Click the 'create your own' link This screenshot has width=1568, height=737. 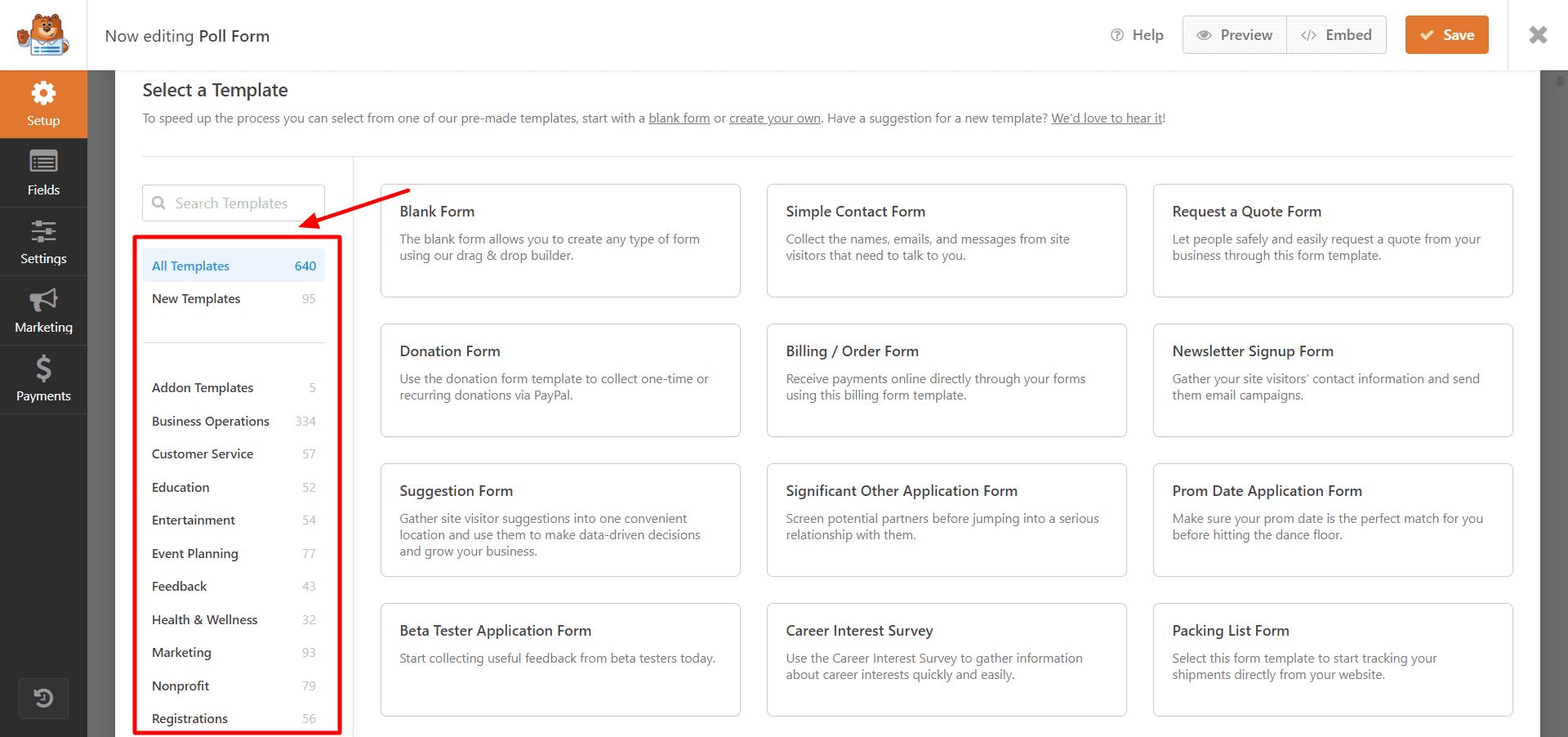(774, 118)
